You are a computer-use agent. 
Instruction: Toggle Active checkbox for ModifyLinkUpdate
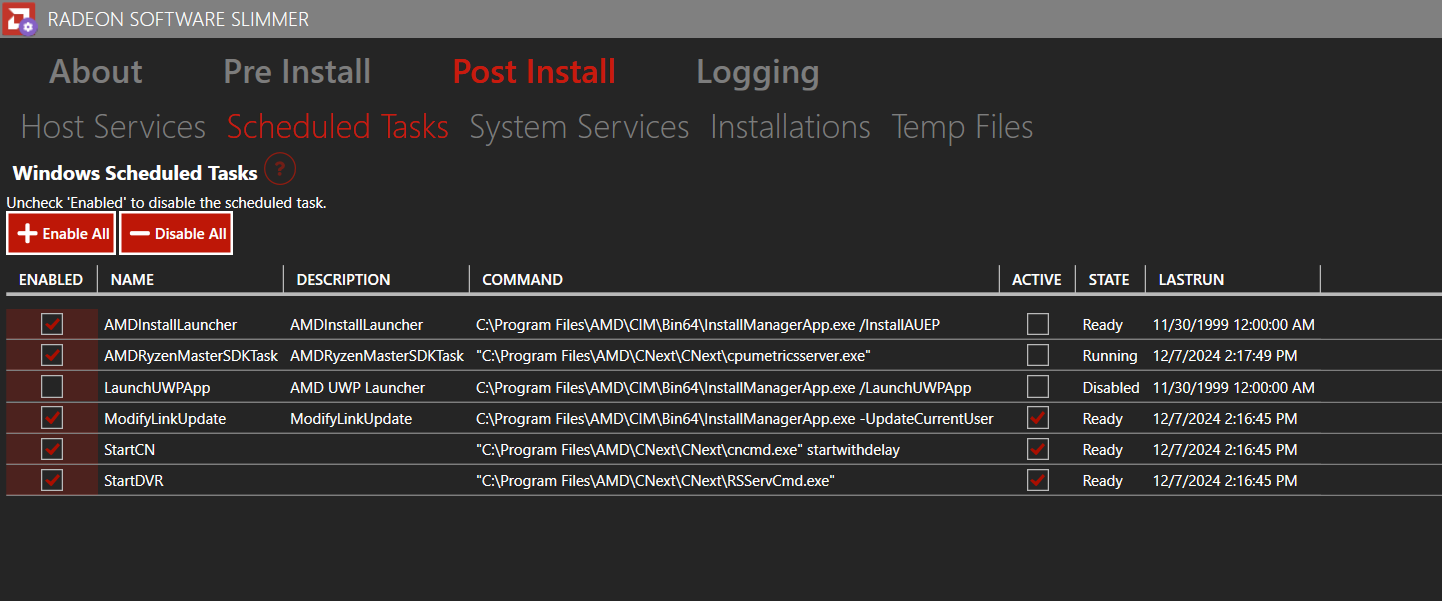[1038, 418]
